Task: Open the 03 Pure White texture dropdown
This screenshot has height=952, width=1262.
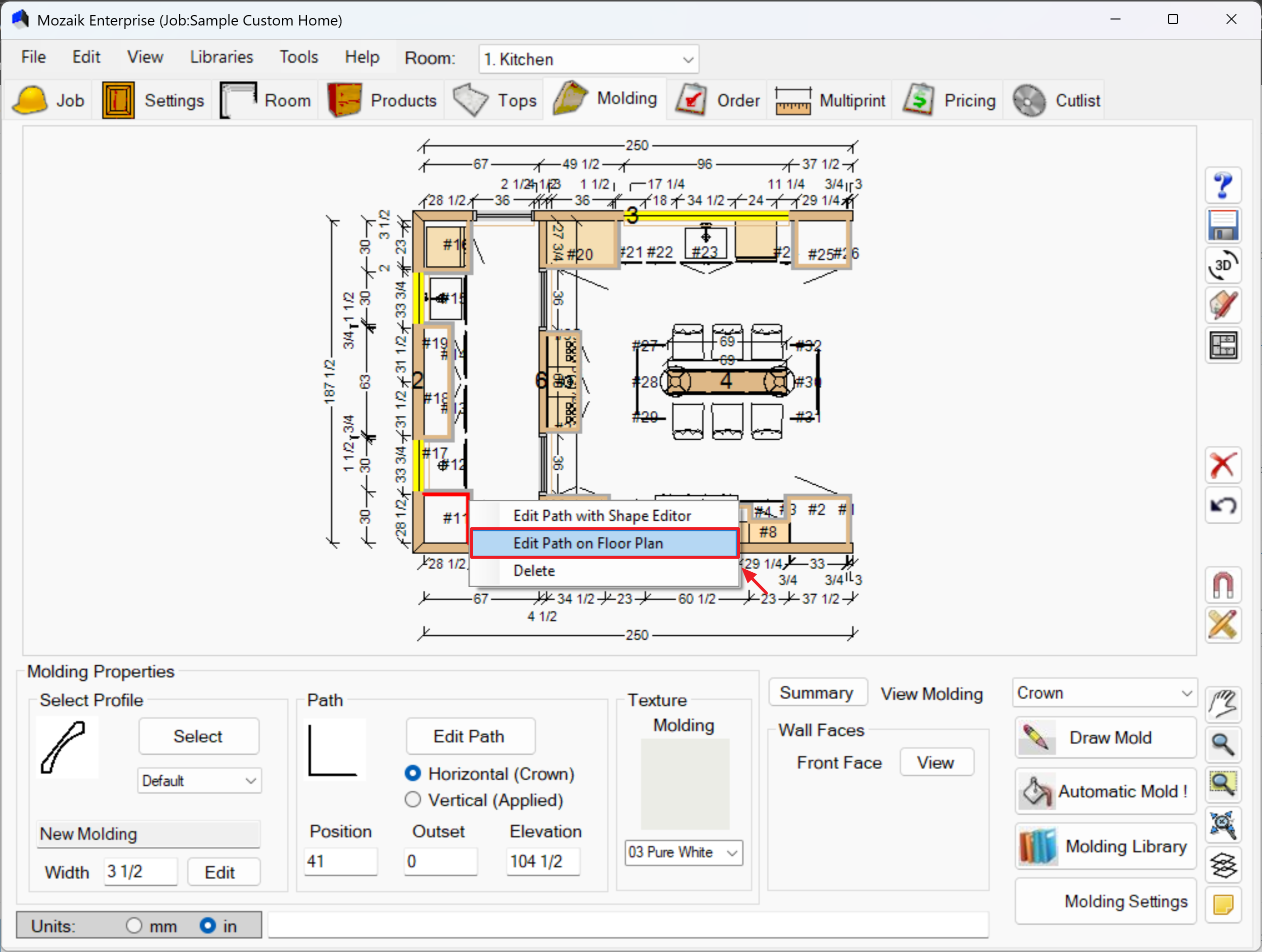Action: pos(683,852)
